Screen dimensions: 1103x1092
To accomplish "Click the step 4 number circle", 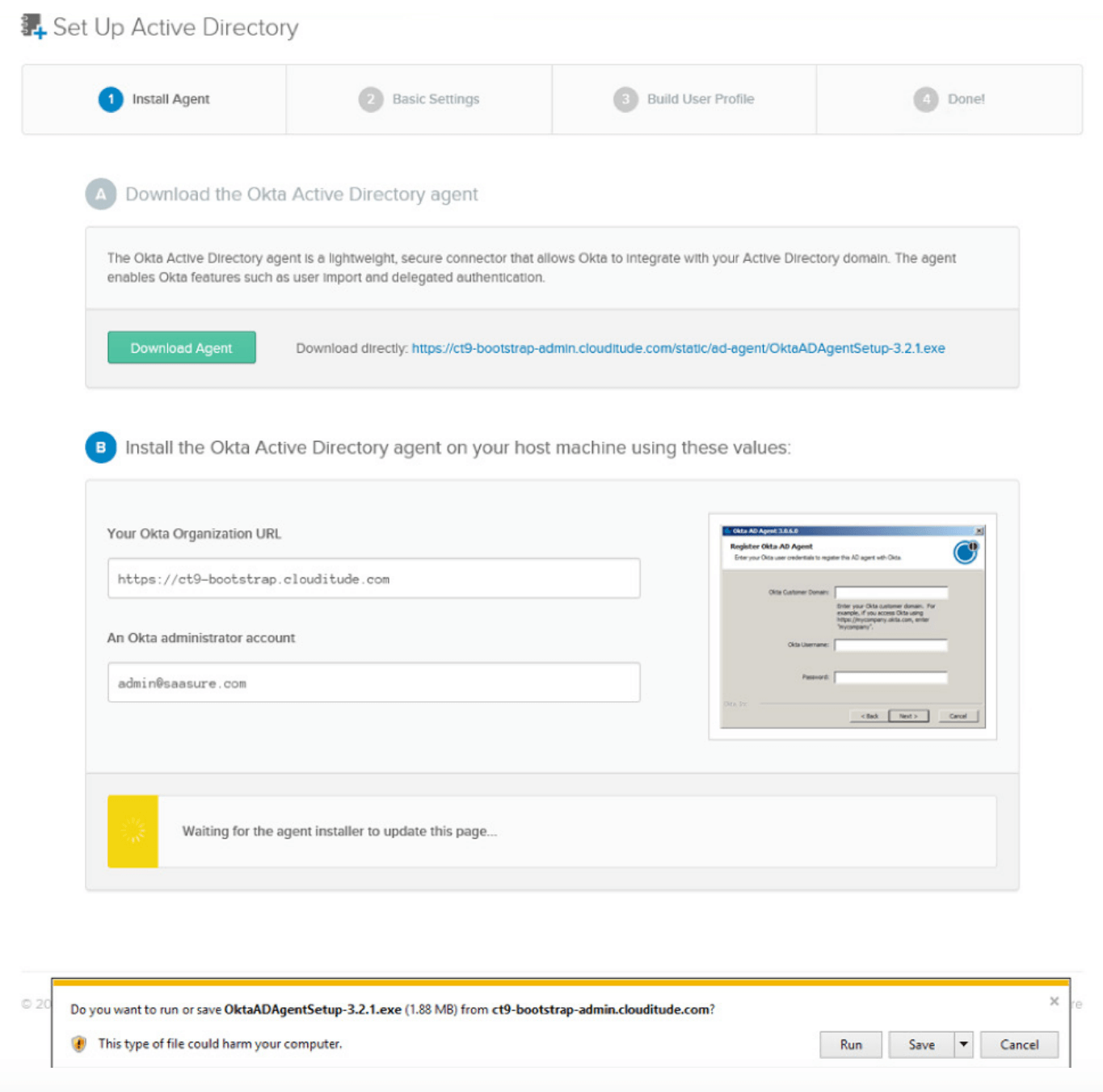I will click(926, 99).
